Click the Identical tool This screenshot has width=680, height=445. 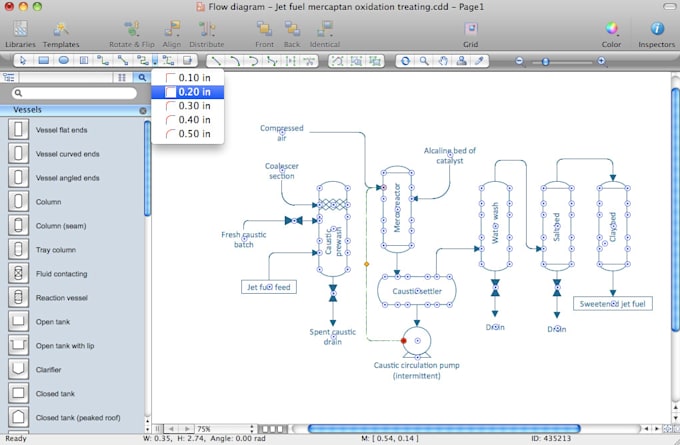tap(324, 34)
